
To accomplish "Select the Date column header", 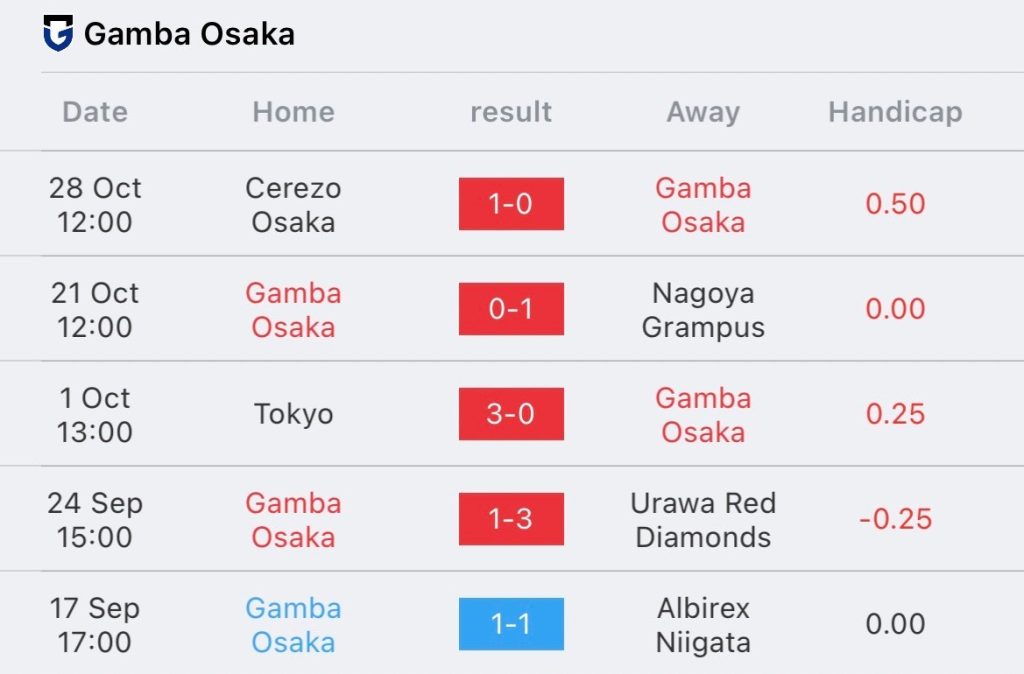I will [x=95, y=112].
